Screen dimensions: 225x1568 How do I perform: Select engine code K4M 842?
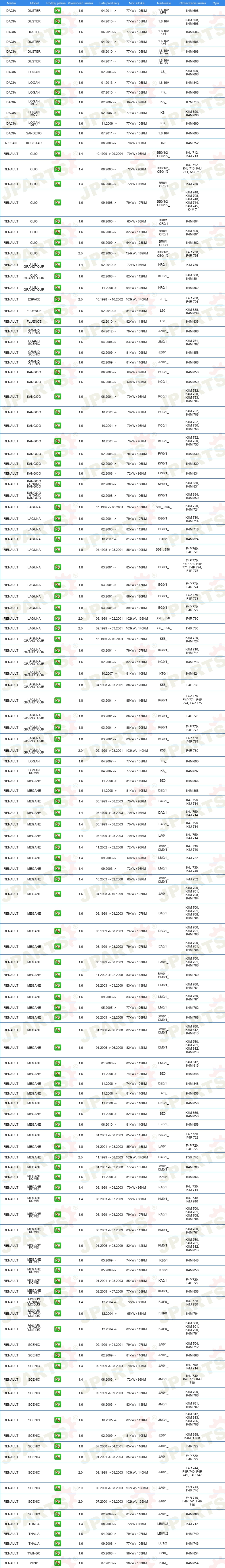point(192,83)
